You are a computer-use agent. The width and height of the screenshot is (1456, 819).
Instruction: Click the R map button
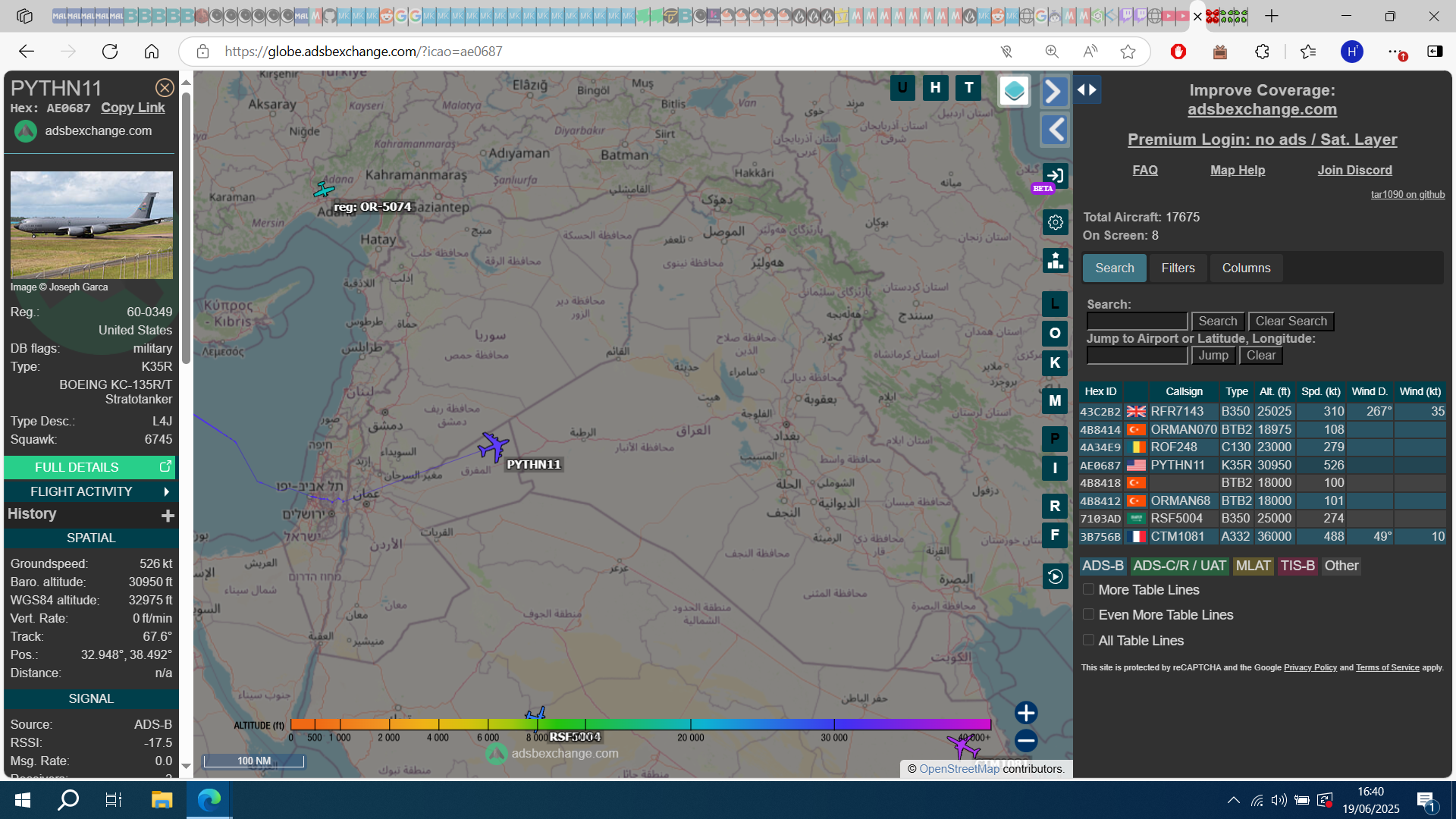pos(1055,507)
